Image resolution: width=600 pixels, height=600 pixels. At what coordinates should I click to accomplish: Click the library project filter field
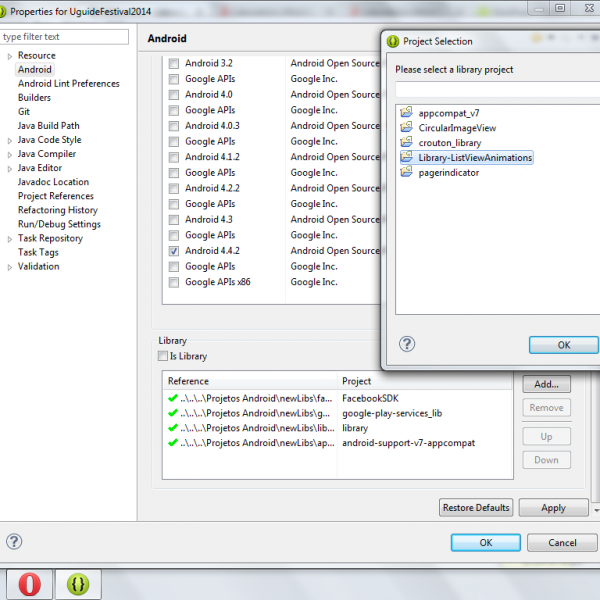click(497, 90)
